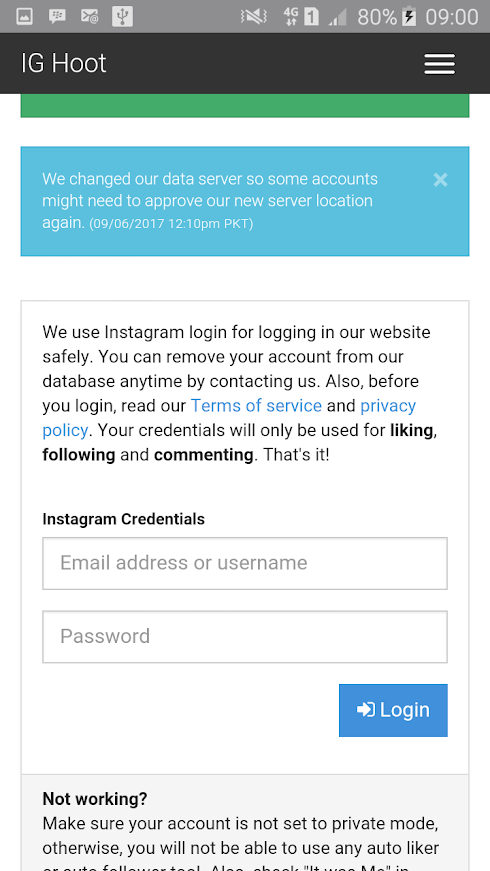
Task: Tap the email notification icon in status bar
Action: [89, 17]
